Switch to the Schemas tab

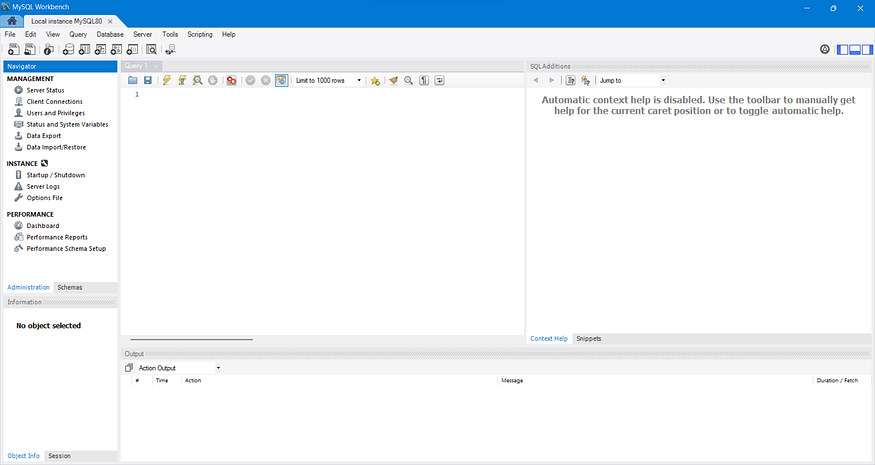pos(70,287)
